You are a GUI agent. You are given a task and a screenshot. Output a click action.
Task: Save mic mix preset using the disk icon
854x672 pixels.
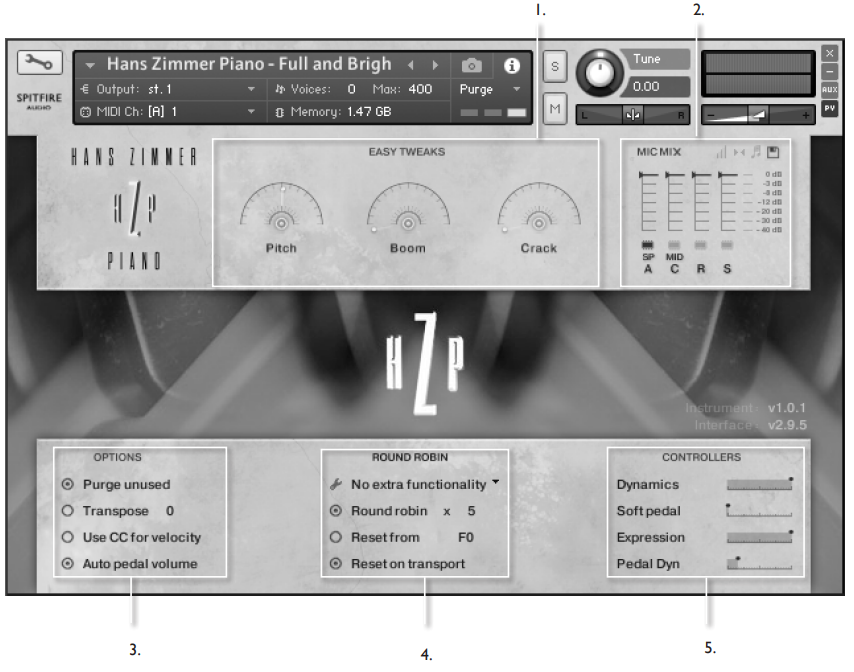[x=774, y=152]
